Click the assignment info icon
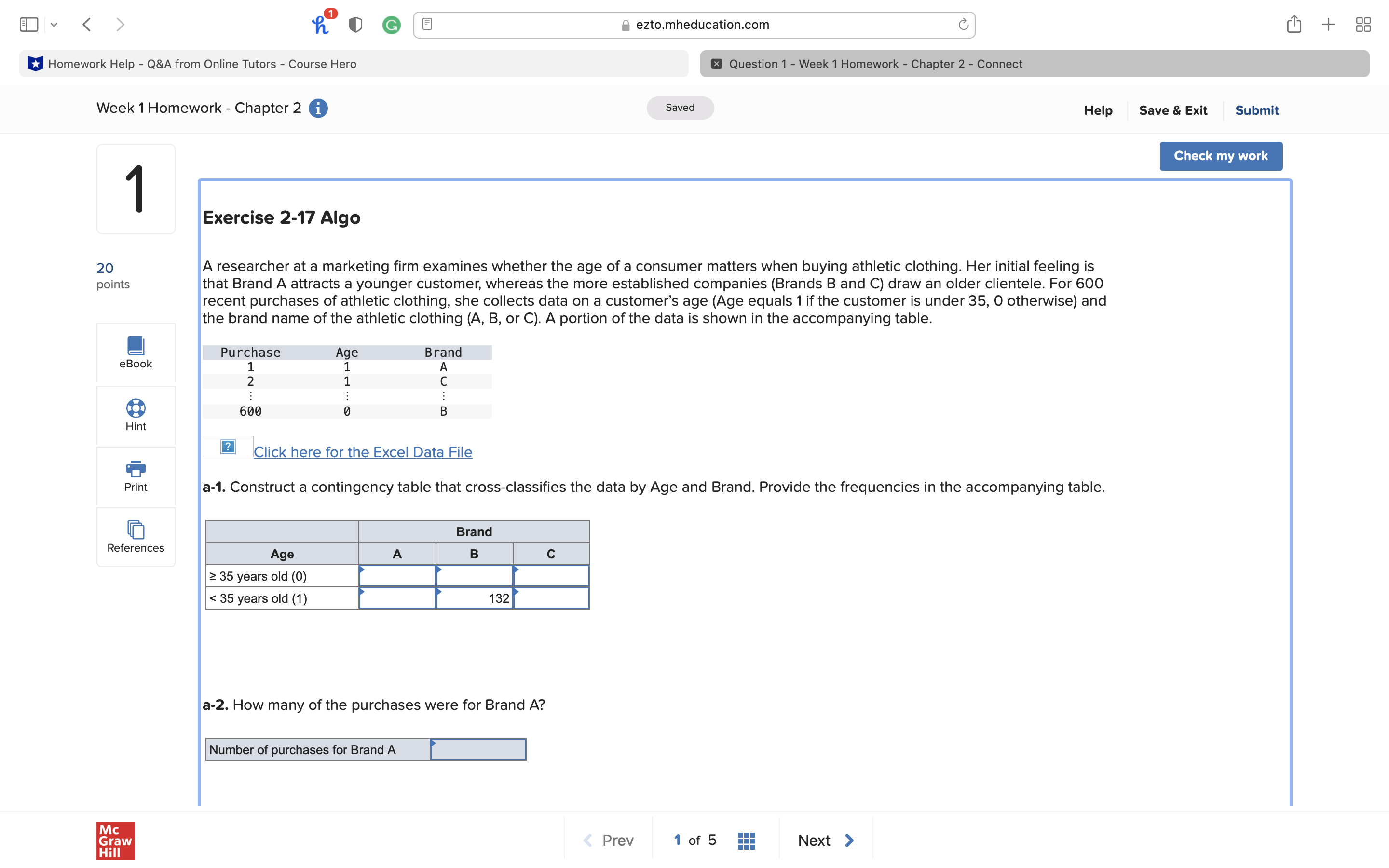Screen dimensions: 1389x868 click(318, 108)
